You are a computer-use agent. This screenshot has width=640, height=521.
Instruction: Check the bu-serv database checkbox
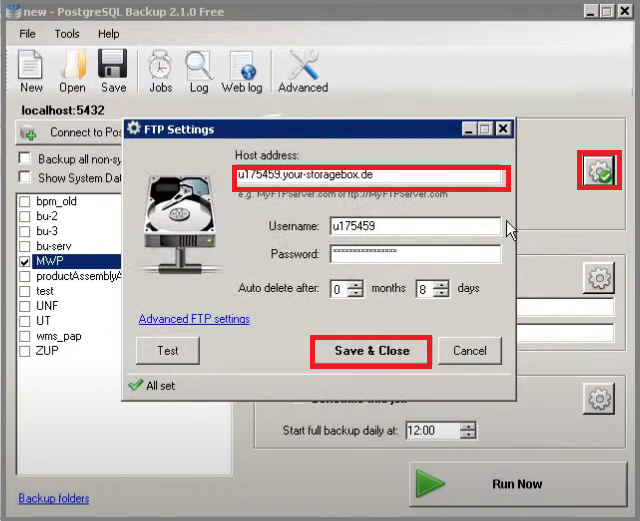[25, 246]
